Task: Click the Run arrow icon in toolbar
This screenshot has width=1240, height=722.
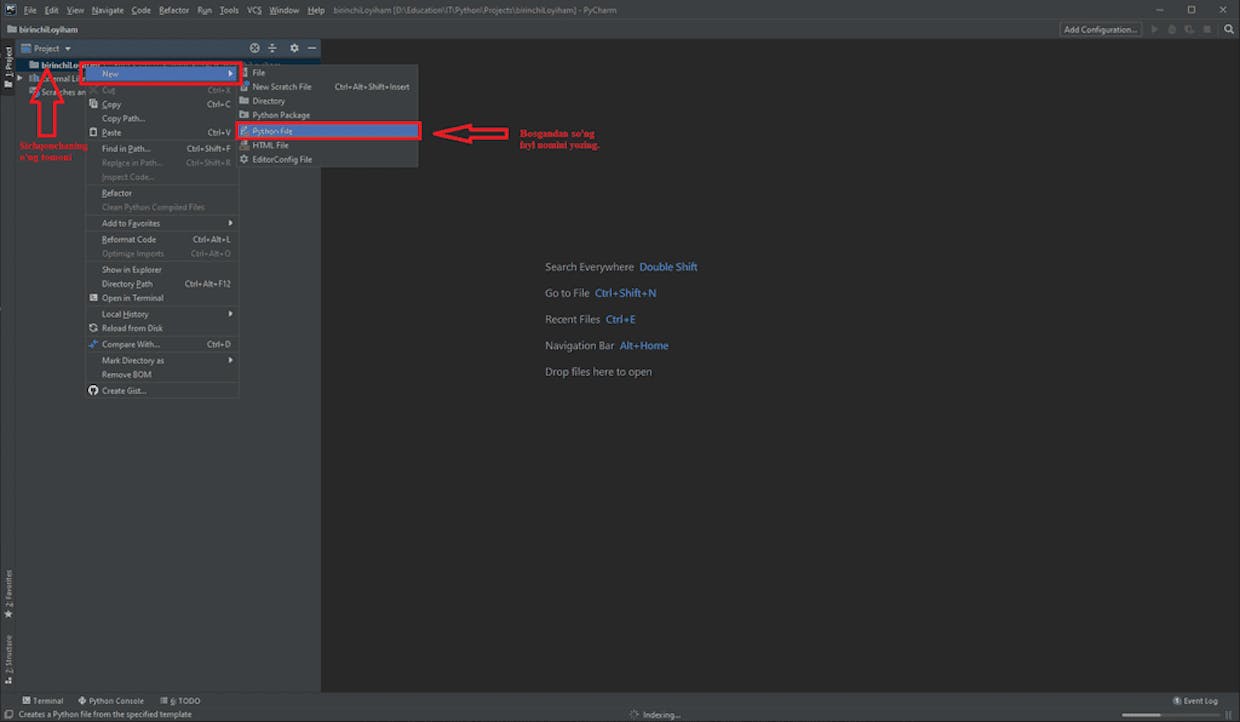Action: tap(1155, 29)
